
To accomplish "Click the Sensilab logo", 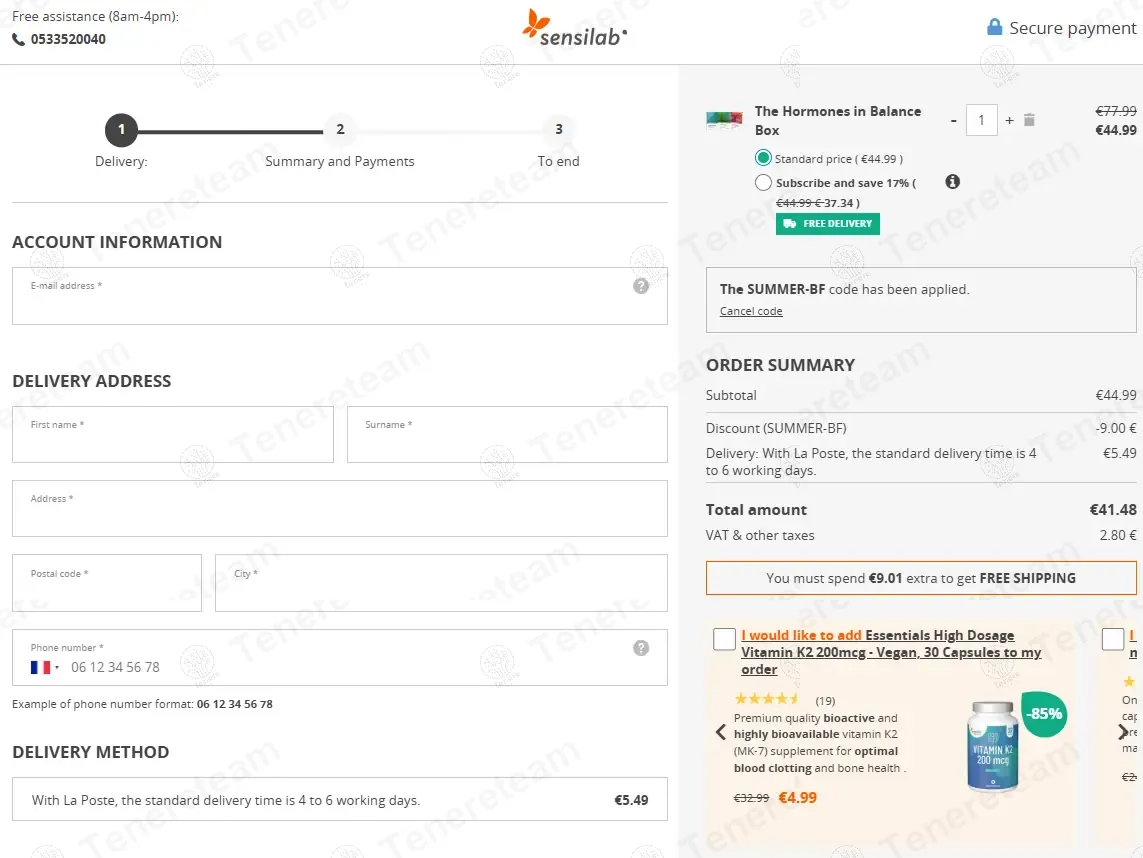I will click(x=574, y=28).
